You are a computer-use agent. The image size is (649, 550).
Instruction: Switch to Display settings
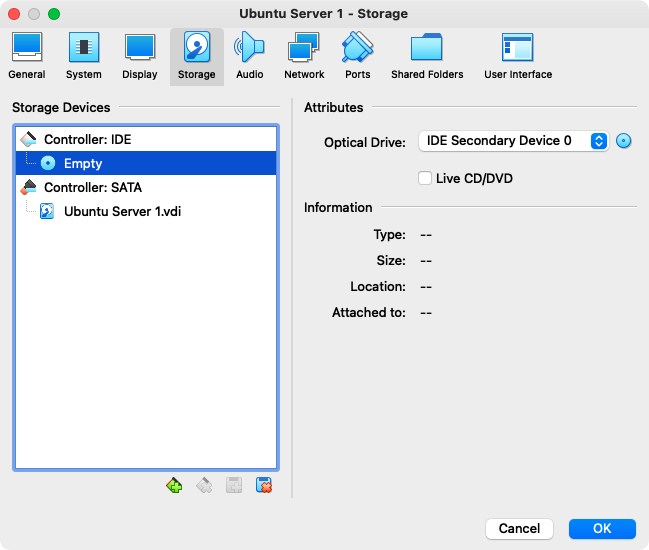[x=140, y=56]
